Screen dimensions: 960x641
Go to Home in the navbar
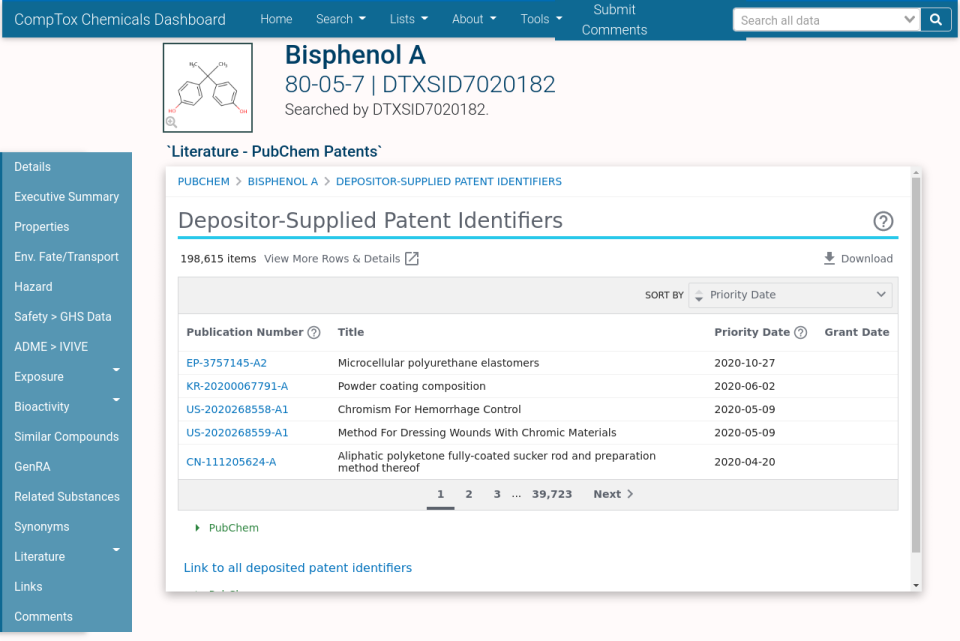276,19
